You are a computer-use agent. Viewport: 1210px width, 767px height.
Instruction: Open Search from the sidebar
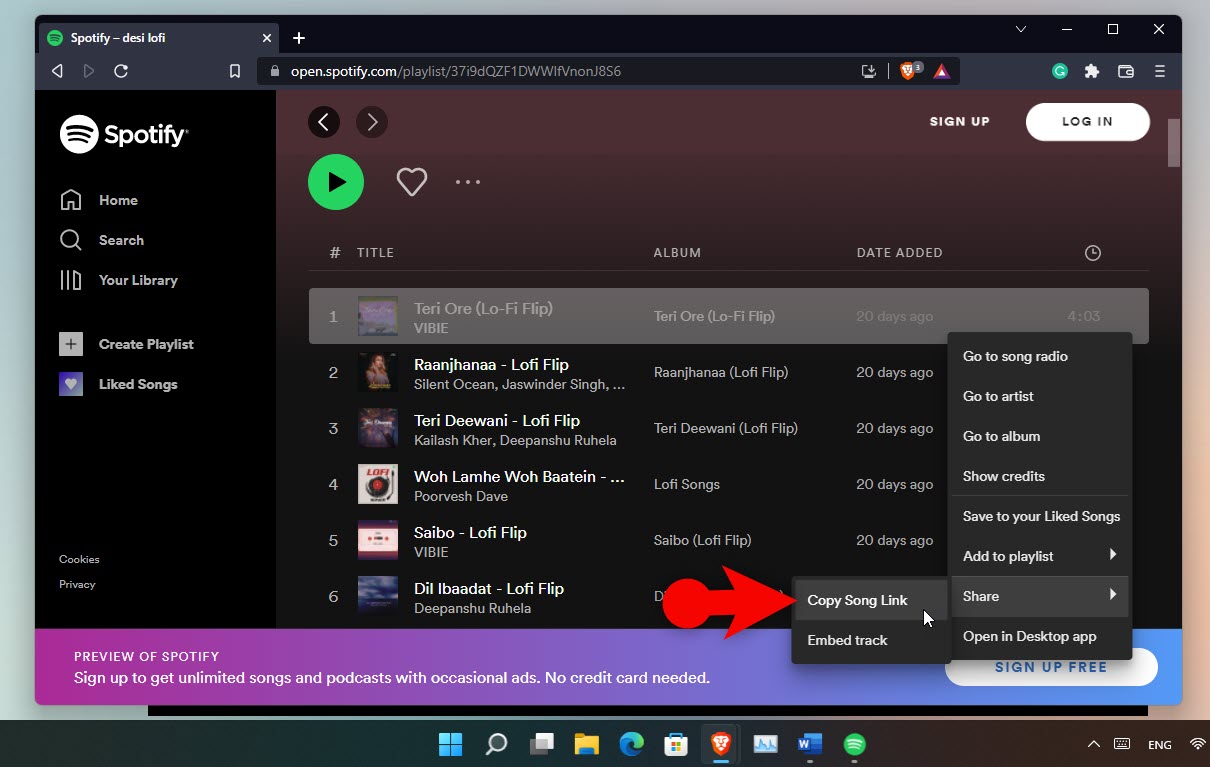coord(102,240)
